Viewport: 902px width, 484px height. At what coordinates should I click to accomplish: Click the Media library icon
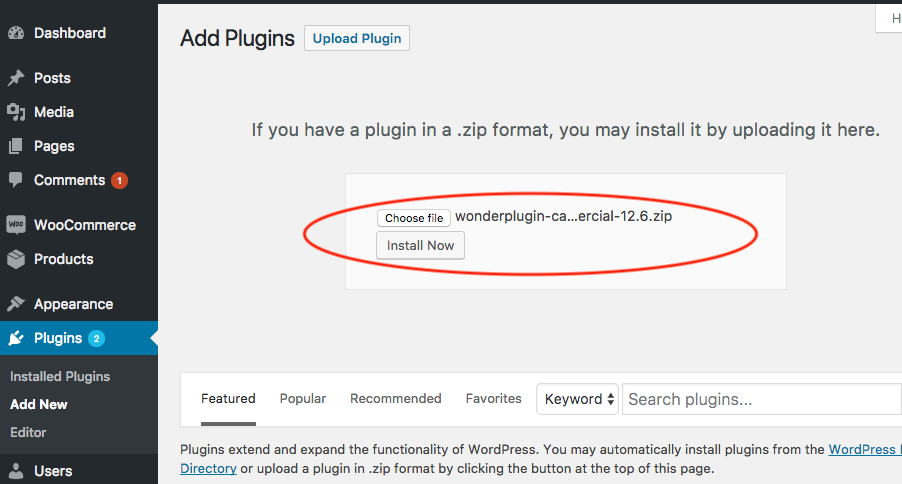tap(16, 112)
